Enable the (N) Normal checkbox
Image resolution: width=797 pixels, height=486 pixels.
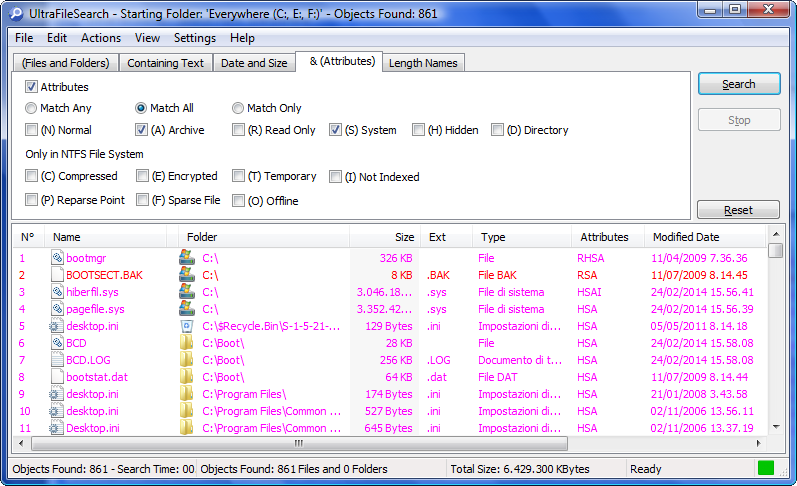pyautogui.click(x=32, y=130)
